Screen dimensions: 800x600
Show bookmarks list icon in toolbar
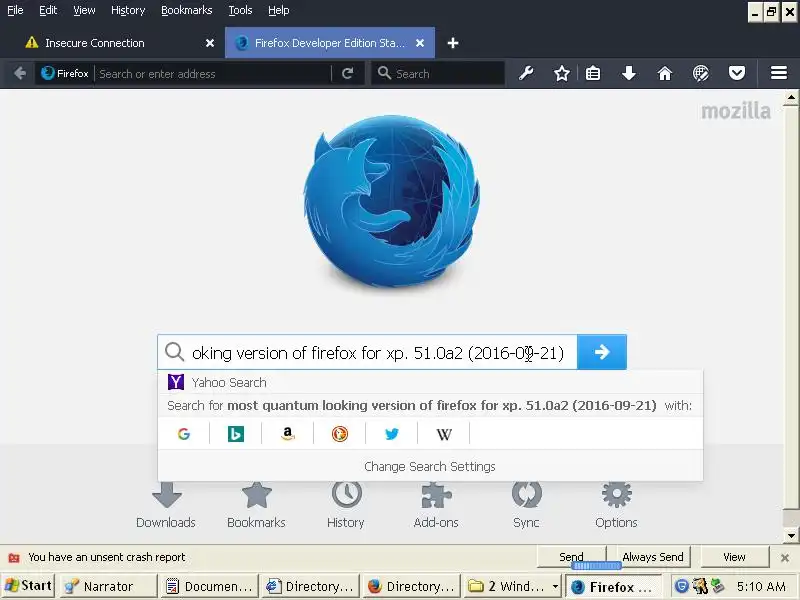coord(593,73)
